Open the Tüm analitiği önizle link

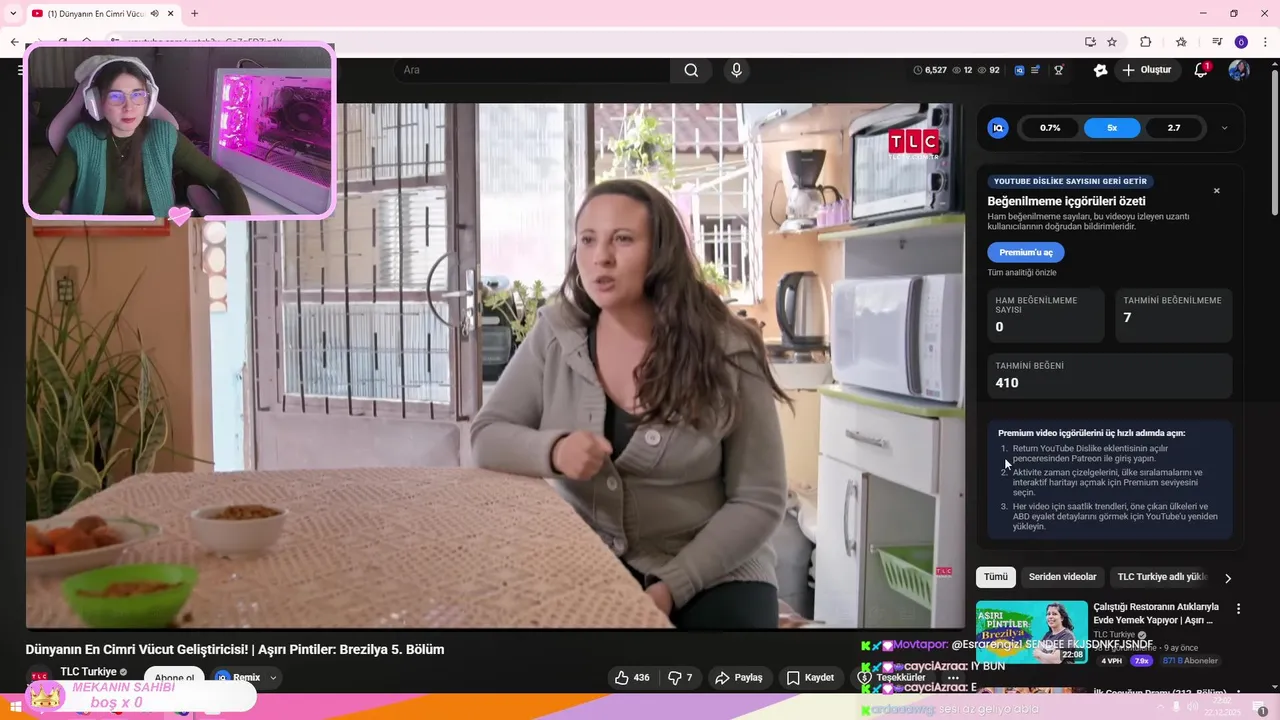(1021, 273)
